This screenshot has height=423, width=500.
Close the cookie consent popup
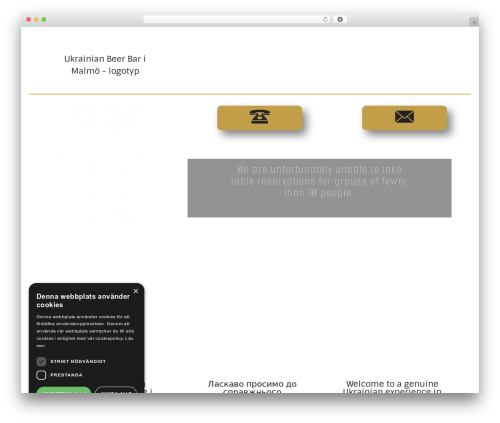(x=136, y=291)
